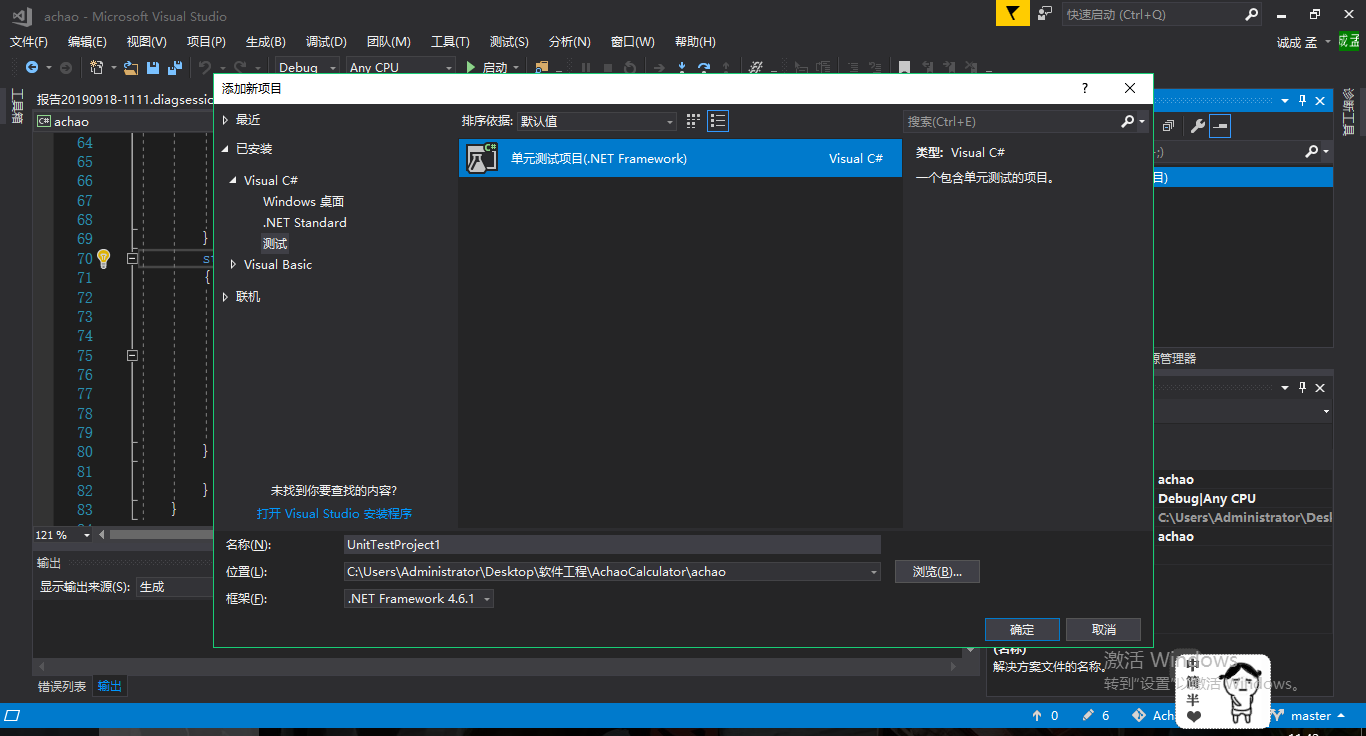The image size is (1366, 736).
Task: Switch to the 错误列表 tab
Action: (x=62, y=686)
